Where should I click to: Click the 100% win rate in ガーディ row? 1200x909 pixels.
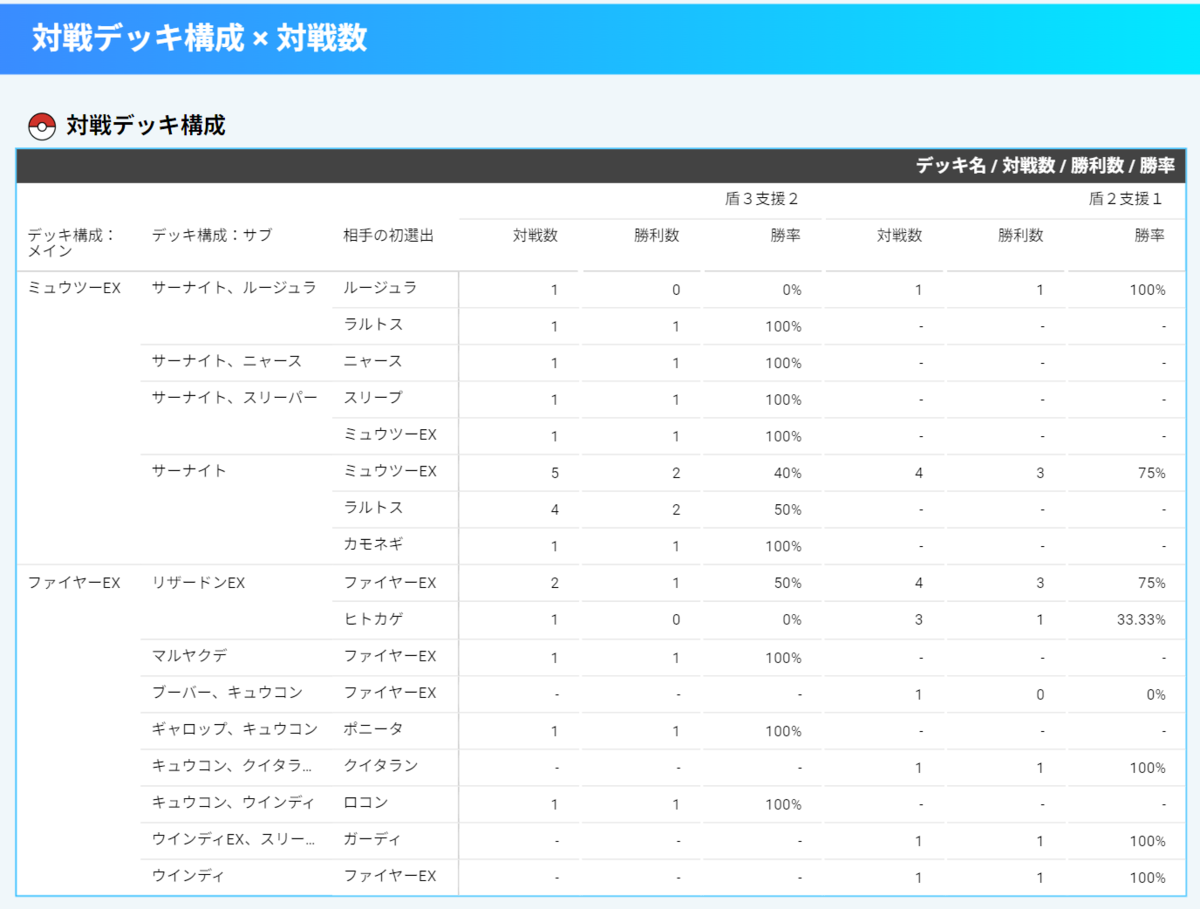(x=1147, y=841)
